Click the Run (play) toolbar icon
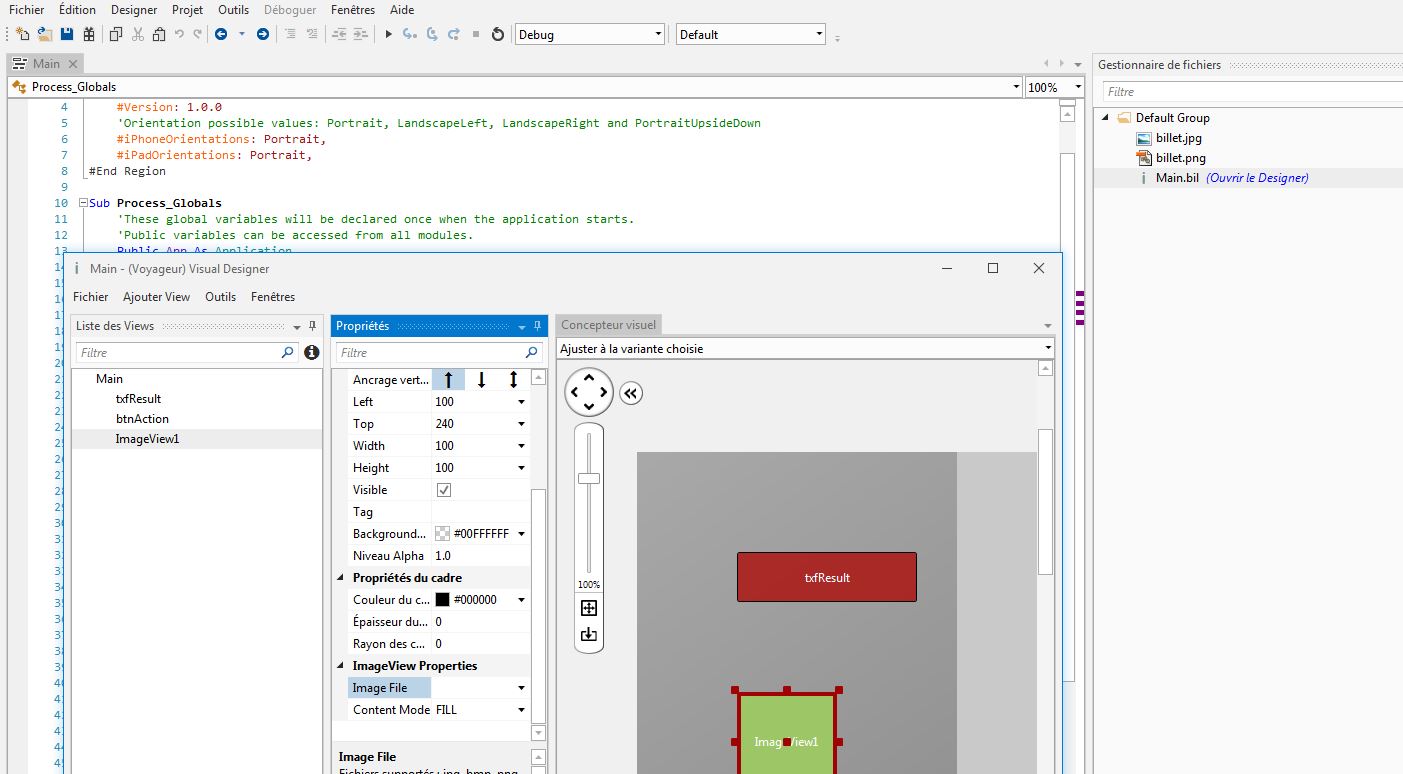1403x774 pixels. tap(388, 34)
